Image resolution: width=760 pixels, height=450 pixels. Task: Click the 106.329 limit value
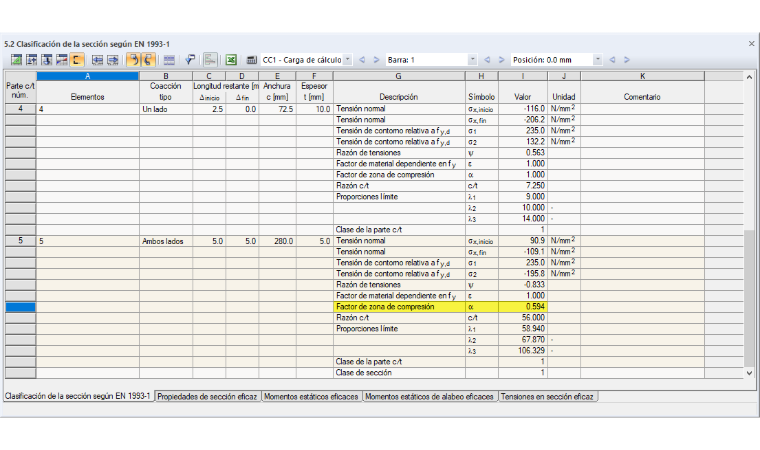point(522,351)
